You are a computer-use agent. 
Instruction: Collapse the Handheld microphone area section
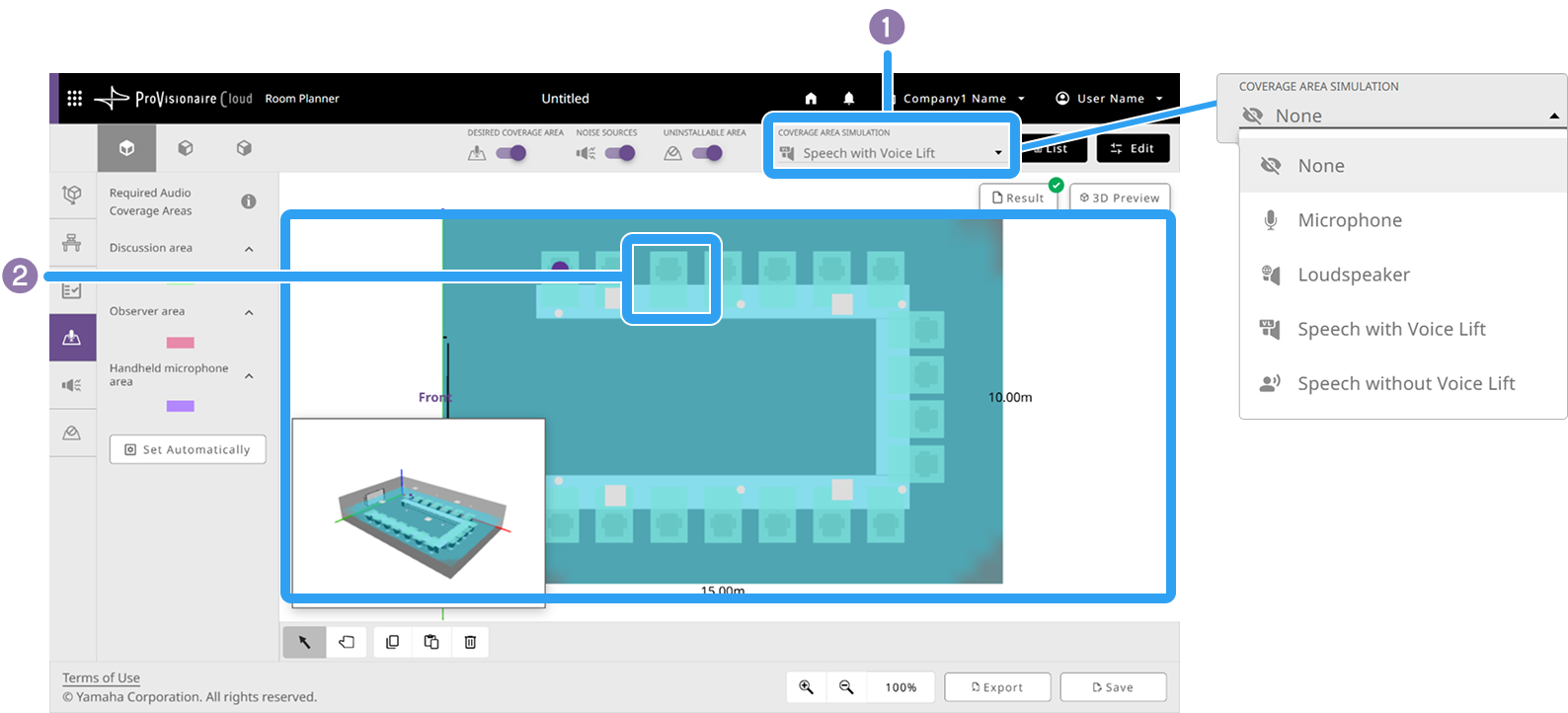[249, 375]
